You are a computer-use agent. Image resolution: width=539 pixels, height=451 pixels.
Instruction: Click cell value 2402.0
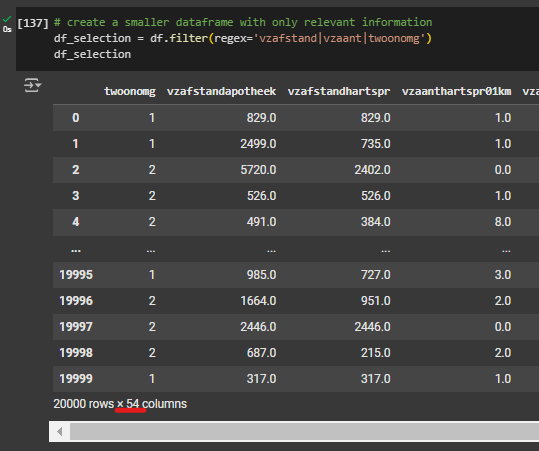point(373,170)
